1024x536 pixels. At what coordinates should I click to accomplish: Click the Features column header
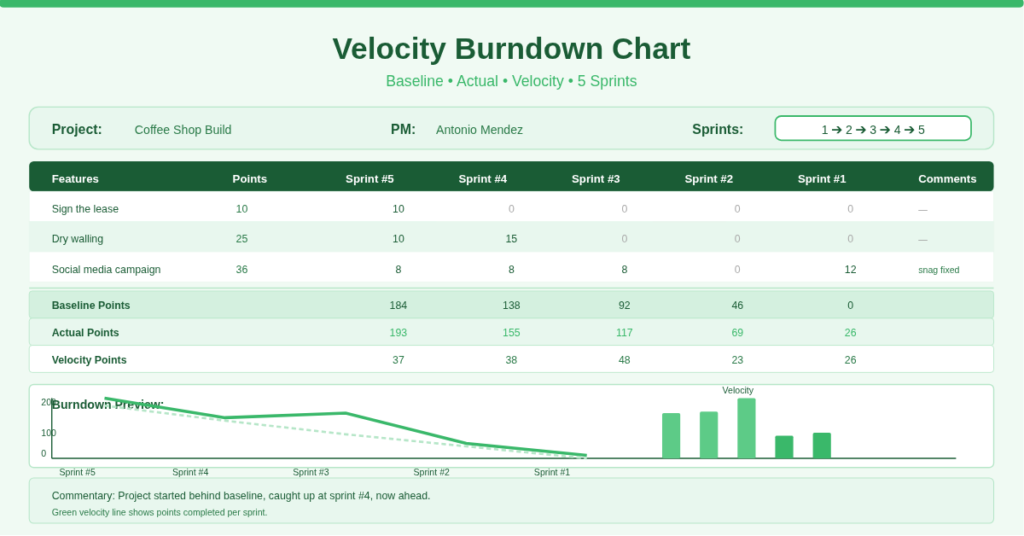[75, 179]
